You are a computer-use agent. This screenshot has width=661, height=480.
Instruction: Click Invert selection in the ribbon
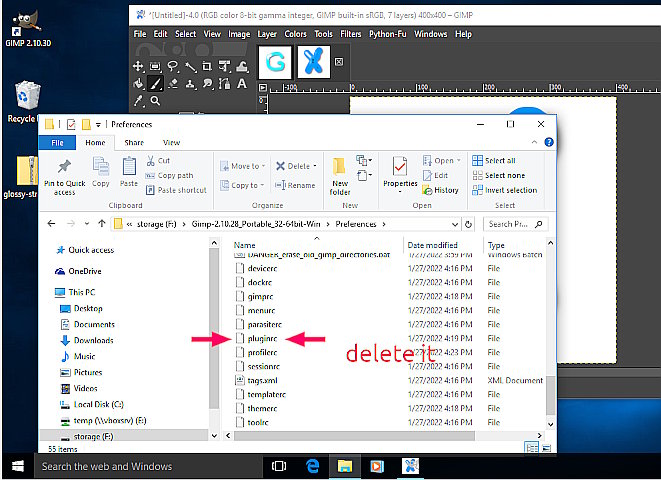click(508, 190)
